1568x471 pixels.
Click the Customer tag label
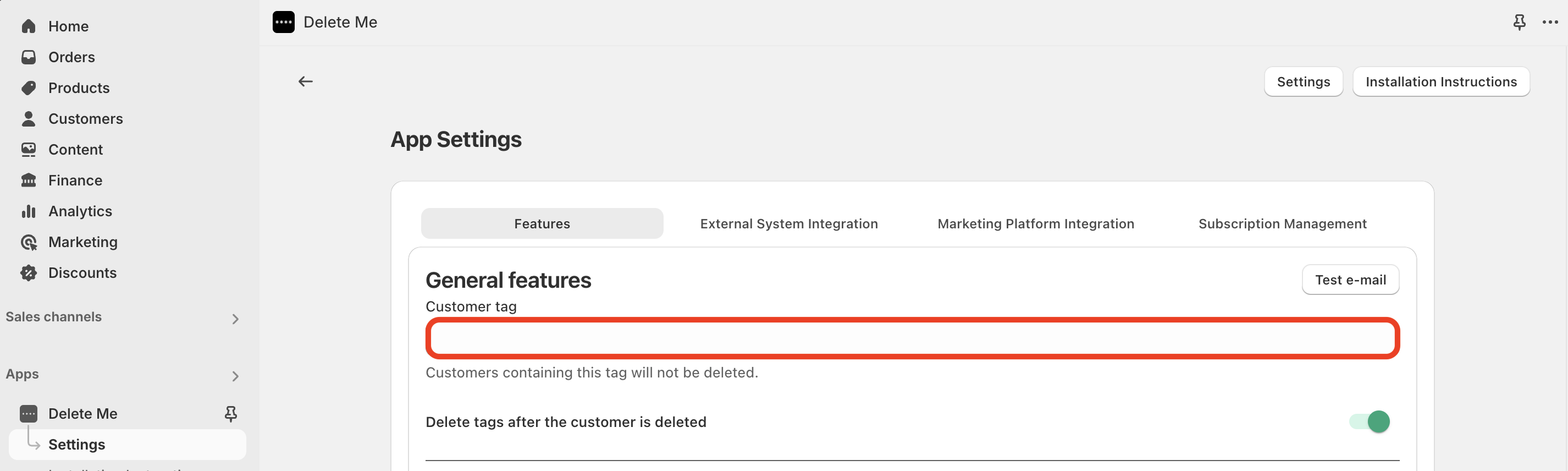pyautogui.click(x=471, y=306)
